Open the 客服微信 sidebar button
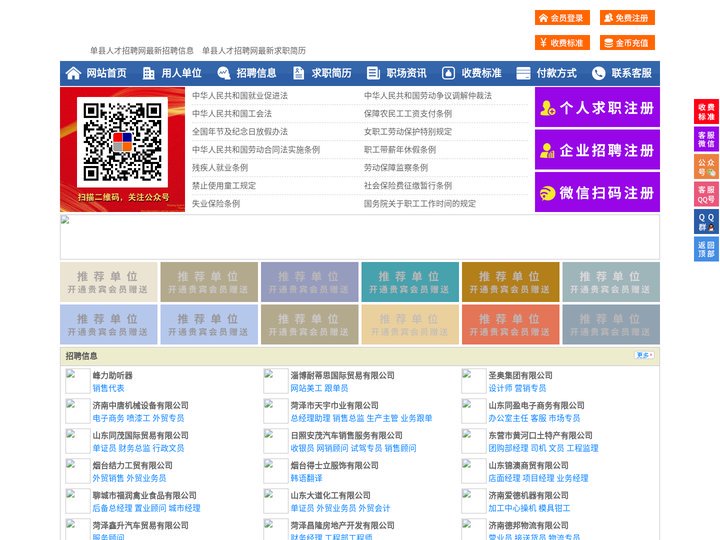Viewport: 720px width, 540px height. tap(706, 139)
